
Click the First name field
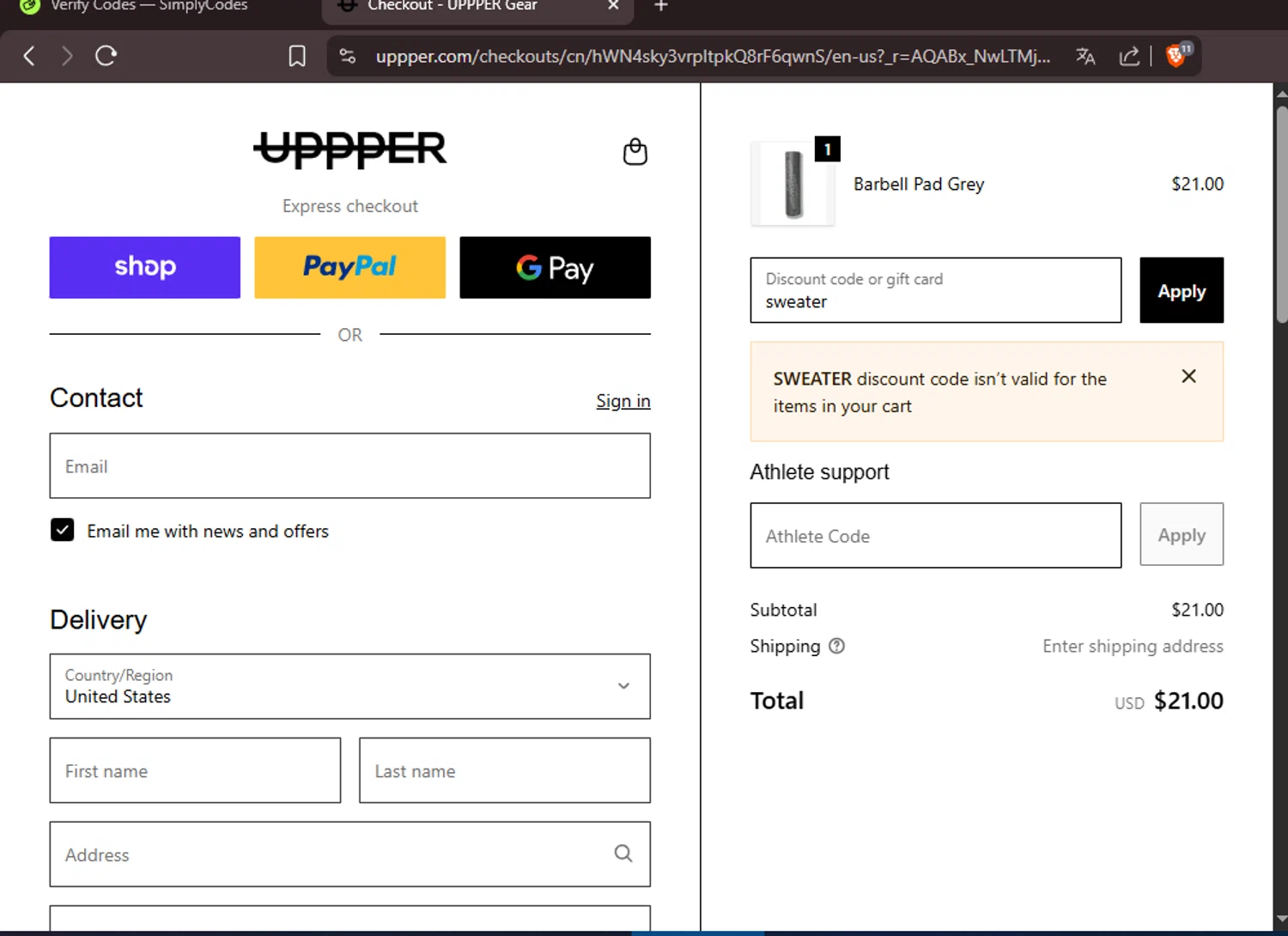196,771
